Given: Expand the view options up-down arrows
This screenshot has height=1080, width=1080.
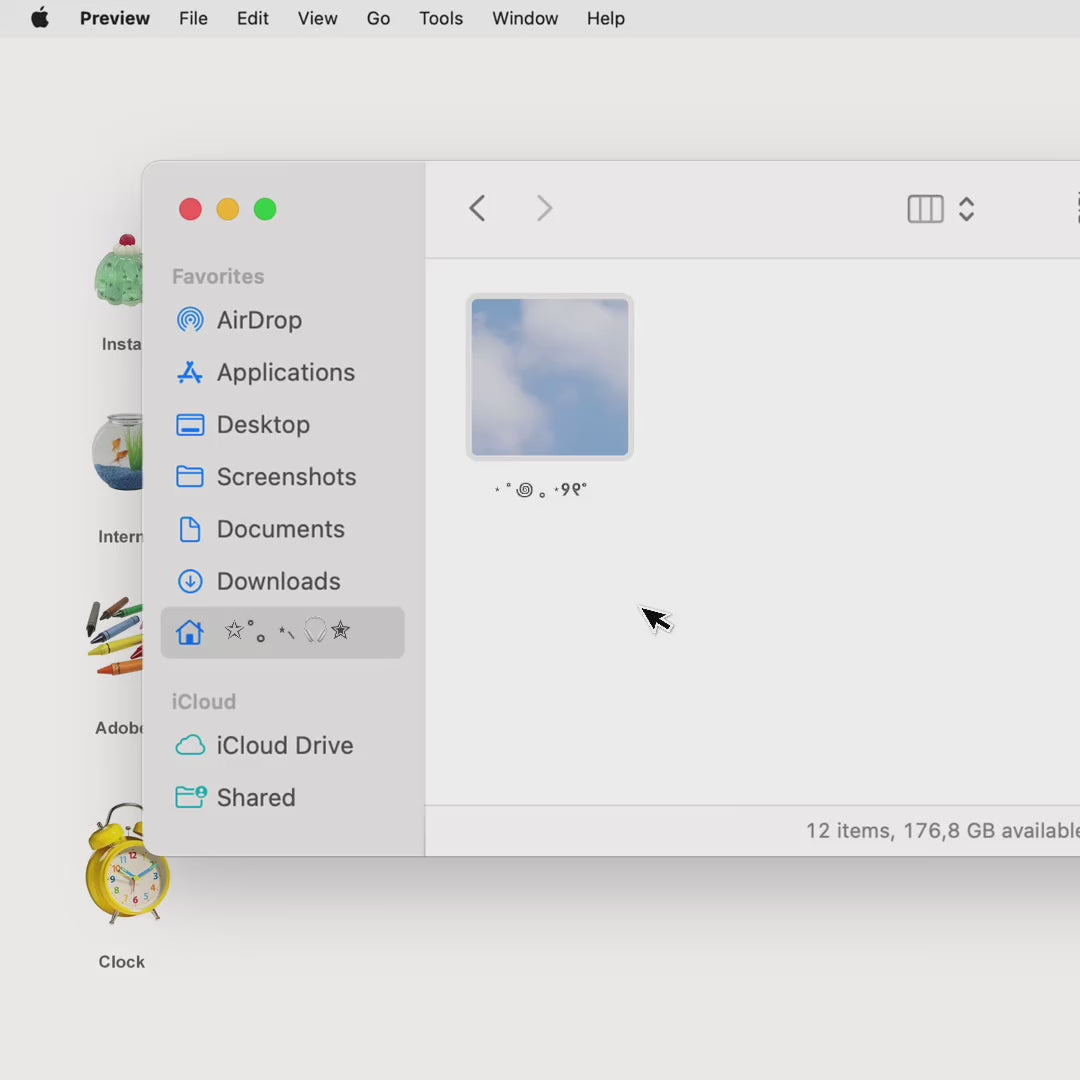Looking at the screenshot, I should pos(966,209).
